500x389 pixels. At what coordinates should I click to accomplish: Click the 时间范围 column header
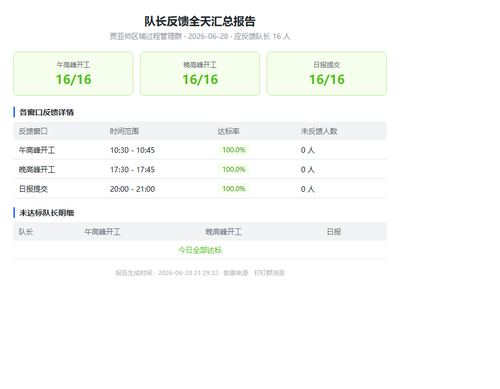[124, 131]
